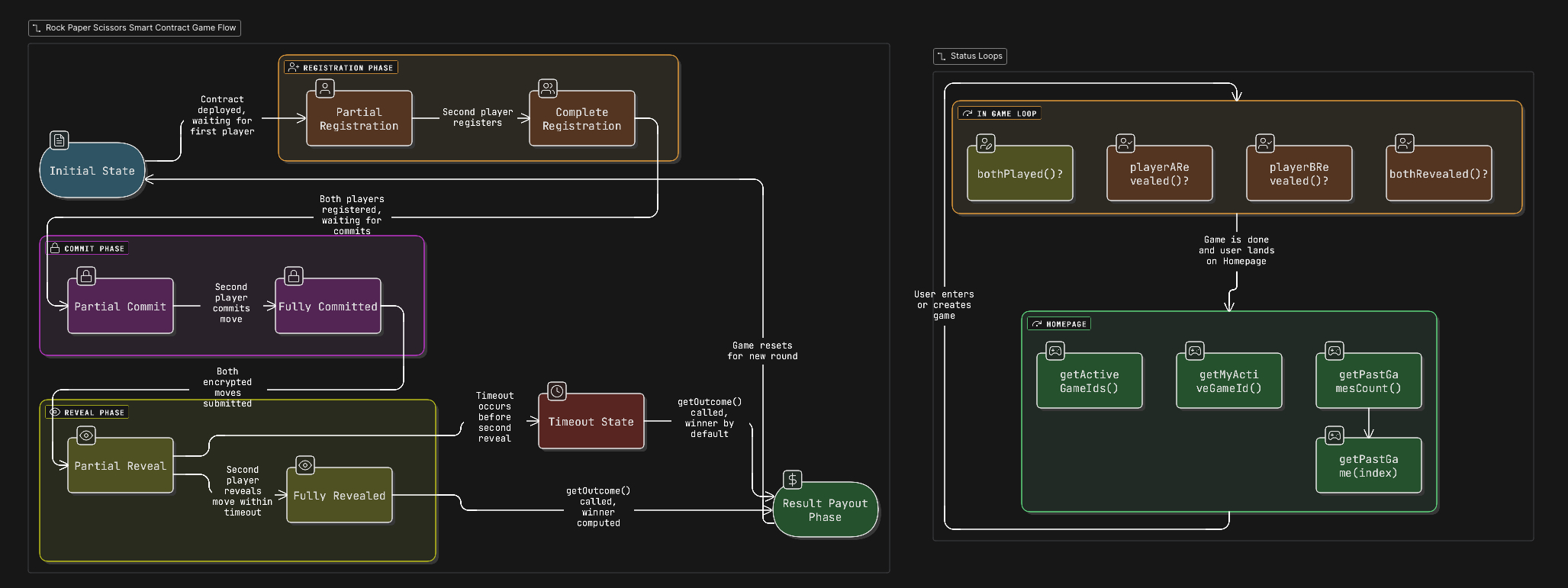The height and width of the screenshot is (588, 1568).
Task: Click the clock icon on Timeout State
Action: (x=557, y=391)
